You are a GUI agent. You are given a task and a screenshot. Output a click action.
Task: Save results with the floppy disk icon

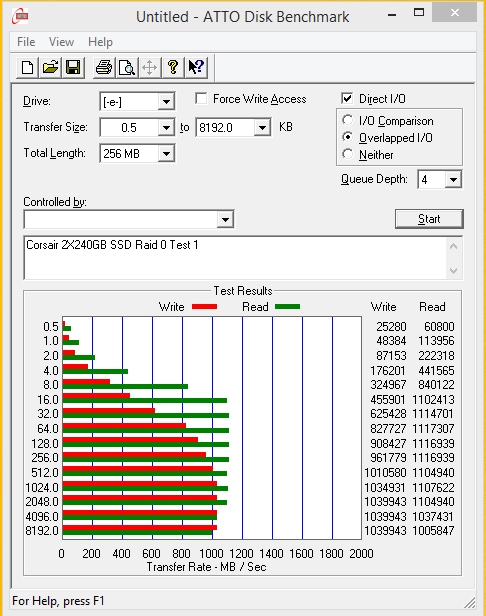click(x=73, y=68)
